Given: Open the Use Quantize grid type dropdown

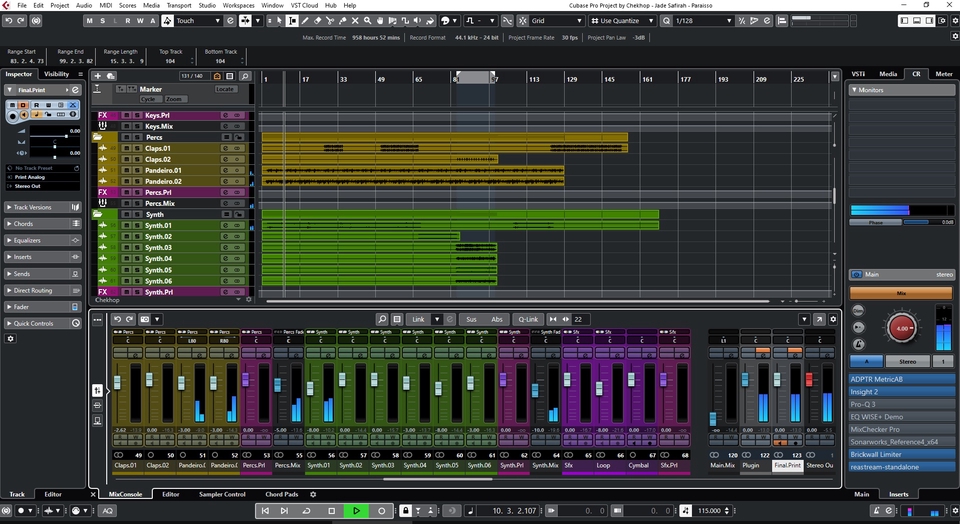Looking at the screenshot, I should (x=622, y=20).
